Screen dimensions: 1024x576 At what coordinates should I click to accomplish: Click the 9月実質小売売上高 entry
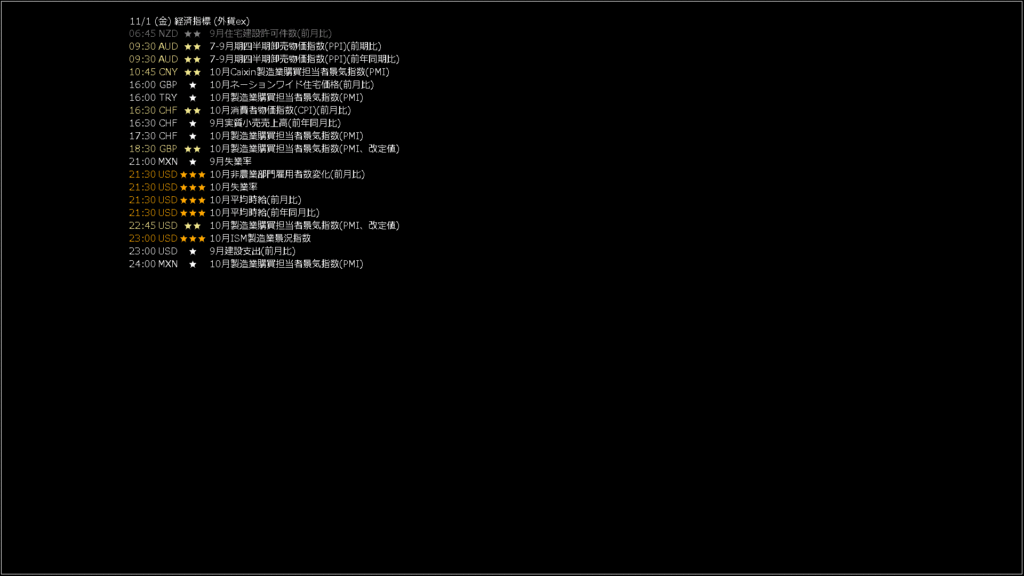pos(275,123)
